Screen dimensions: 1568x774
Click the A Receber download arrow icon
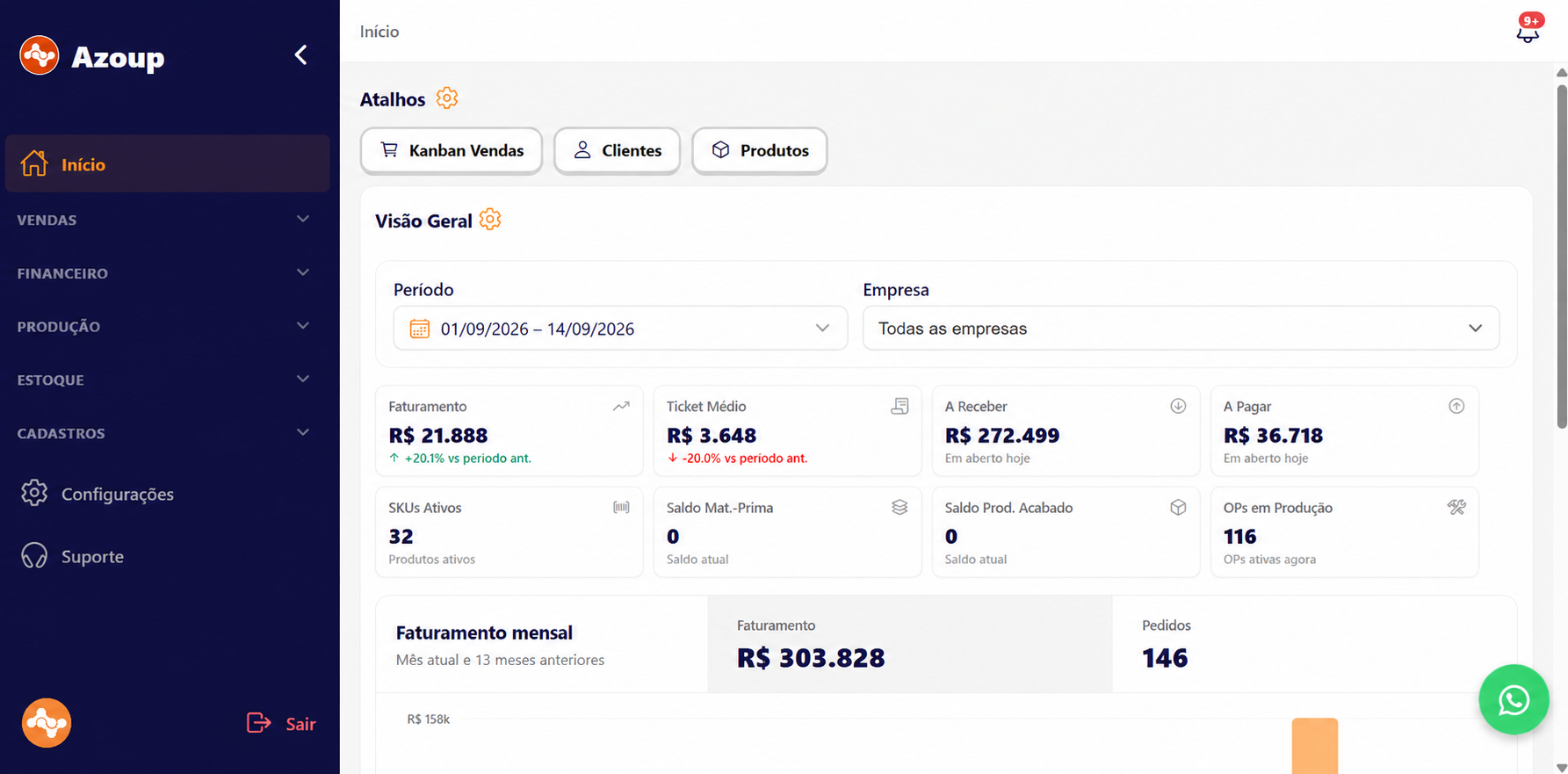1178,406
